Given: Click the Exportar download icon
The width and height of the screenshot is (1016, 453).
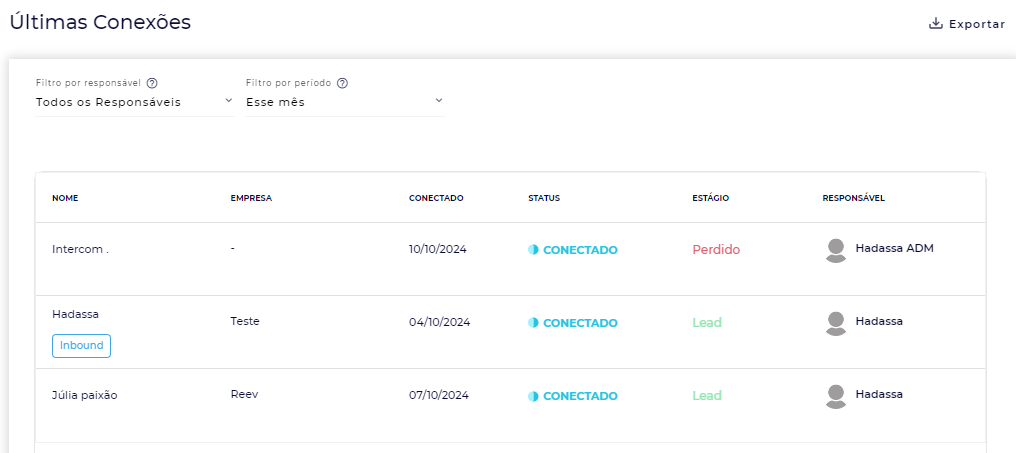Looking at the screenshot, I should (936, 24).
